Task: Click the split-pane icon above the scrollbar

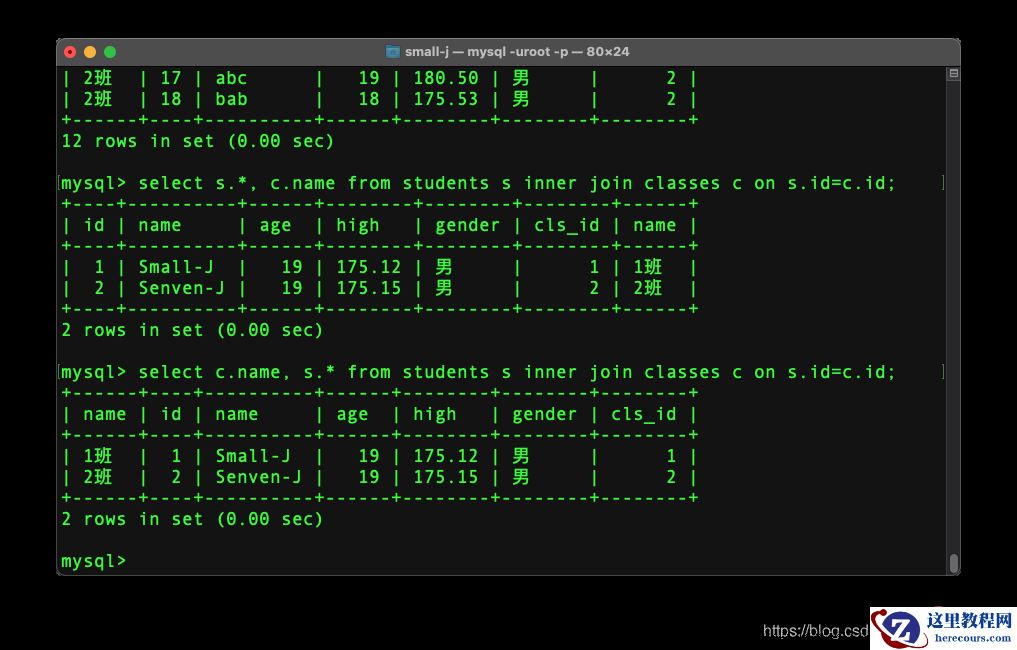Action: click(x=953, y=73)
